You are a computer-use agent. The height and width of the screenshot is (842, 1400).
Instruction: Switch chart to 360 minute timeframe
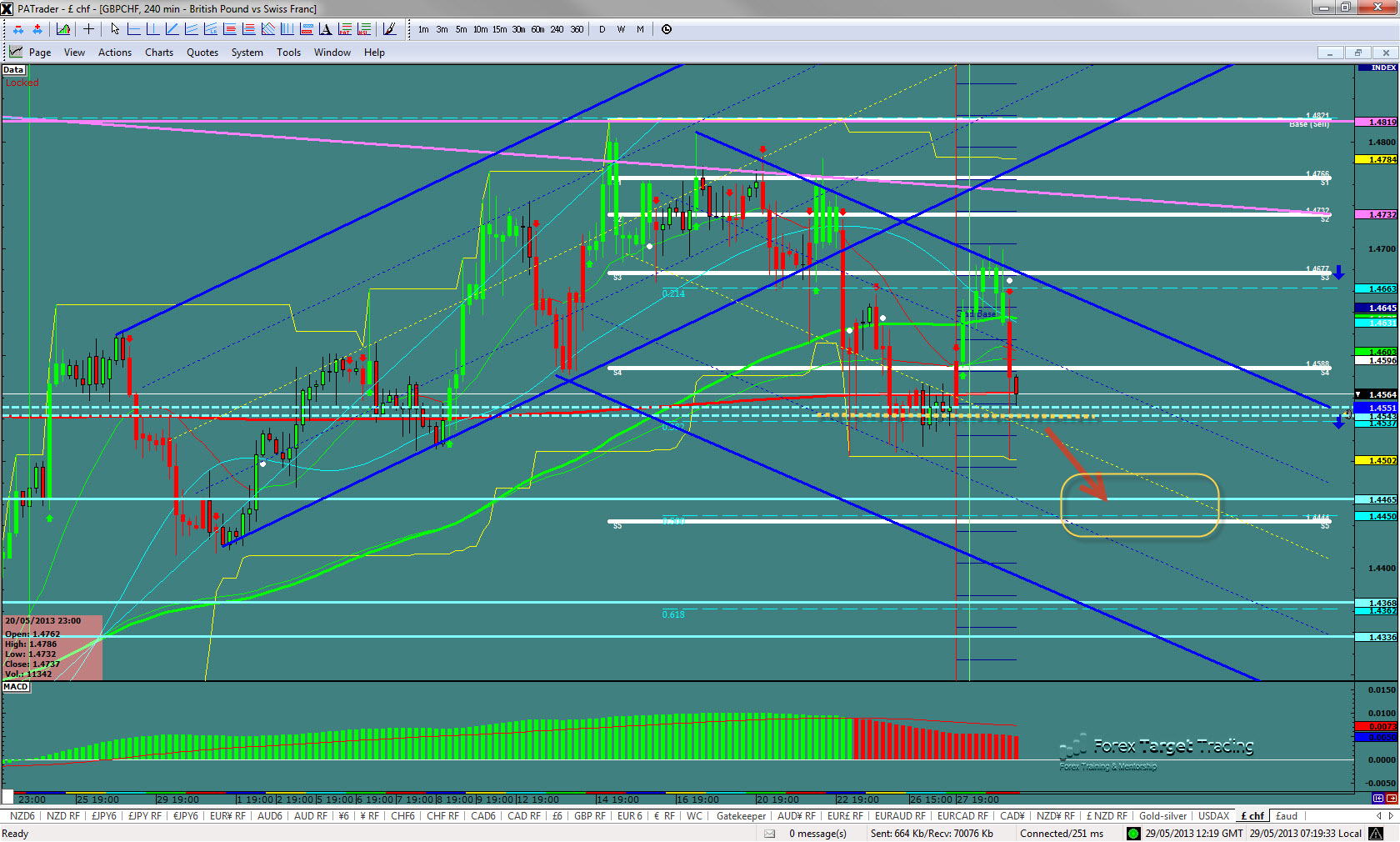(577, 29)
